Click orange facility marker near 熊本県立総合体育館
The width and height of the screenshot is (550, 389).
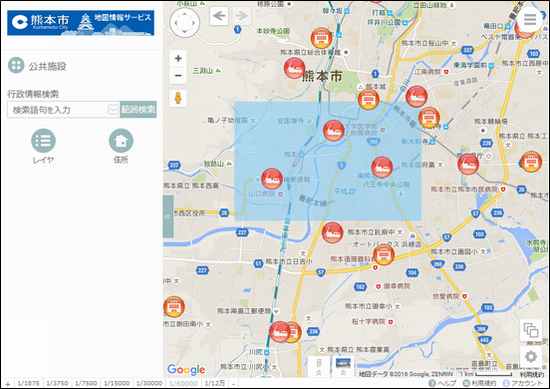pos(321,38)
